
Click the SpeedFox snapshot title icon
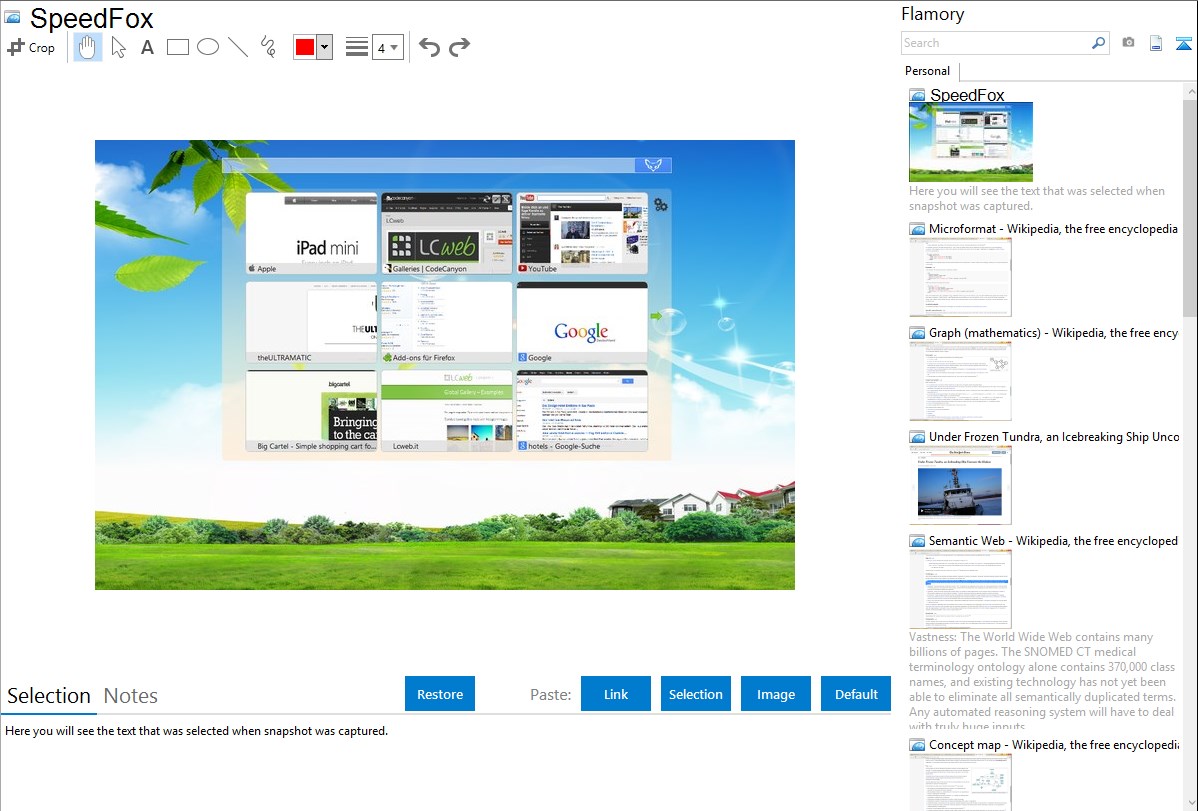coord(12,17)
